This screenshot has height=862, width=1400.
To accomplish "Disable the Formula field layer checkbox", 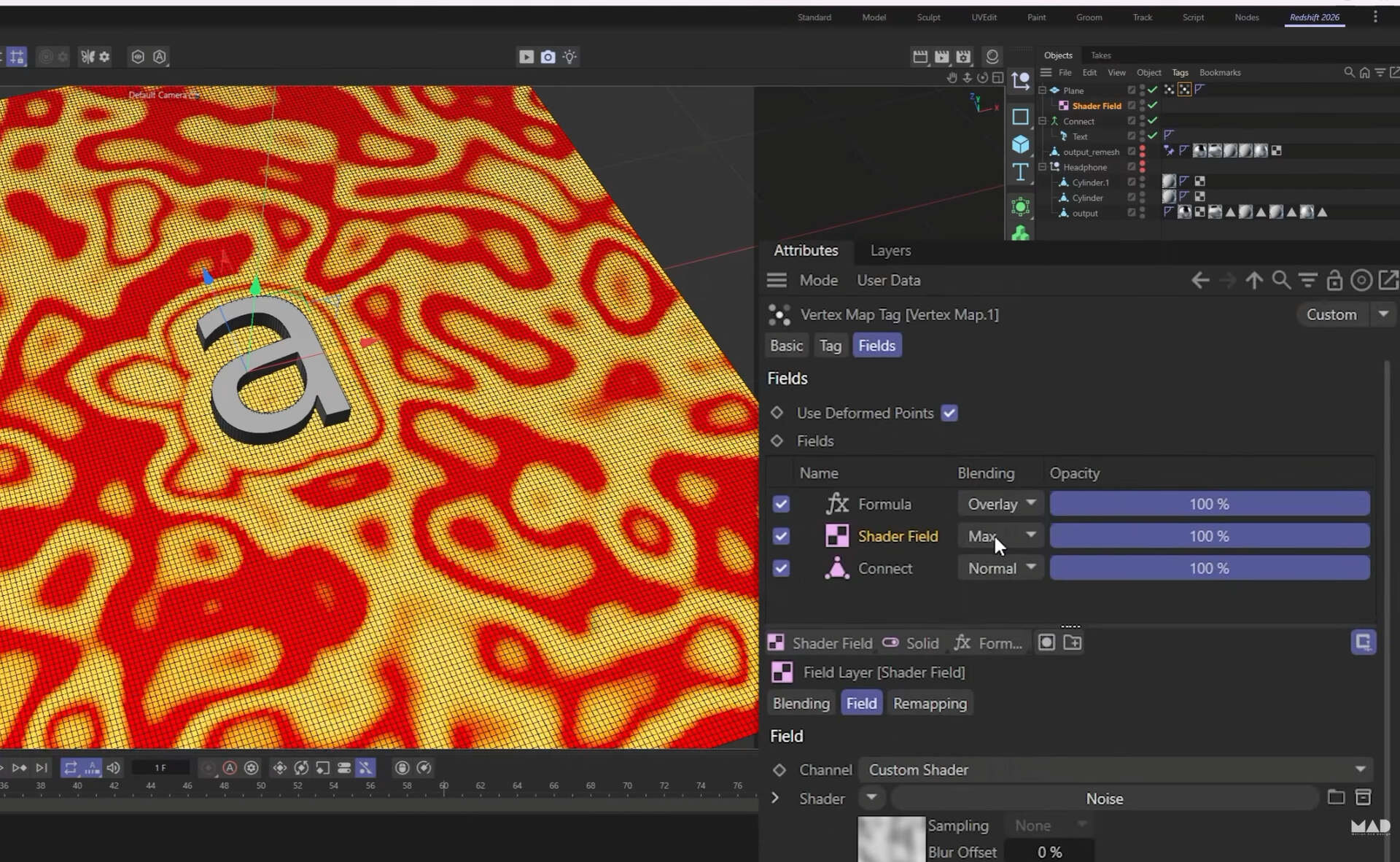I will [x=781, y=504].
